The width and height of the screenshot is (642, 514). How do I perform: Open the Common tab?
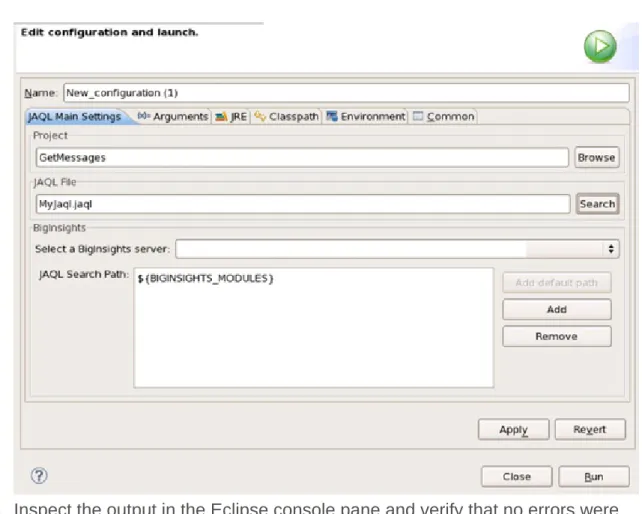(443, 117)
